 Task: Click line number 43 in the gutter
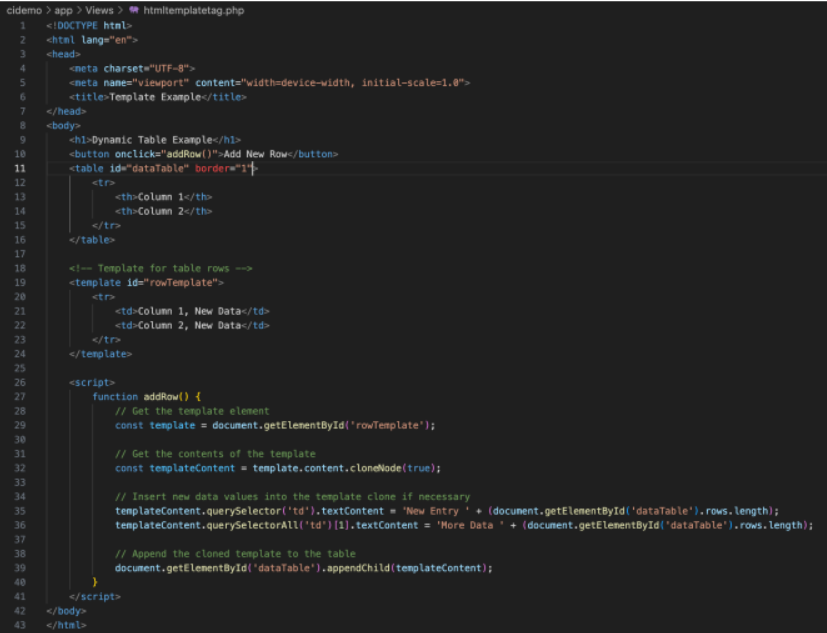click(x=21, y=624)
